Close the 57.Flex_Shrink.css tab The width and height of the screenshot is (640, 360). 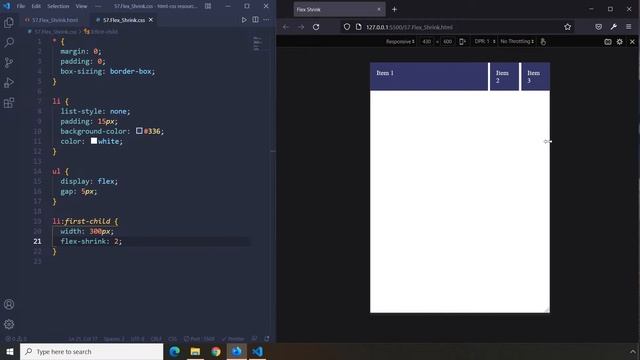tap(151, 20)
